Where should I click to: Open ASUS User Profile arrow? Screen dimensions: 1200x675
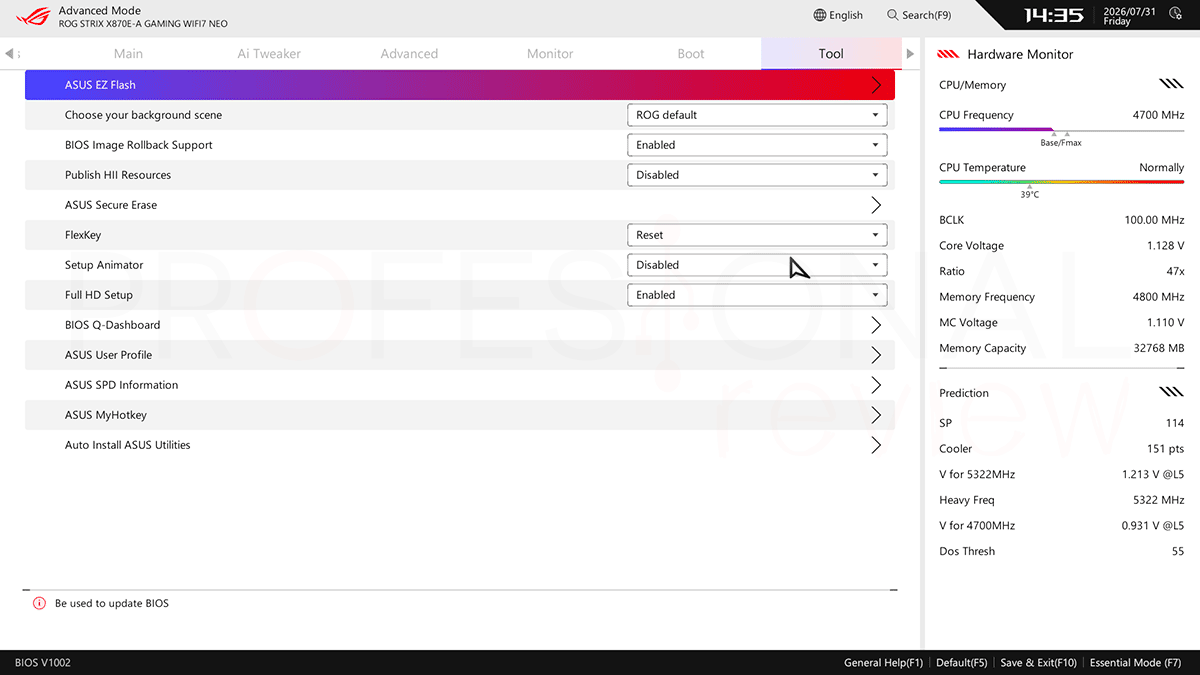pos(876,355)
